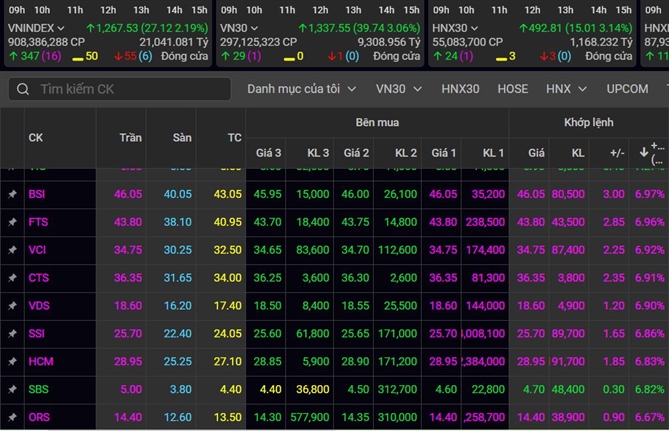669x431 pixels.
Task: Click the pin icon beside FTS
Action: [12, 221]
